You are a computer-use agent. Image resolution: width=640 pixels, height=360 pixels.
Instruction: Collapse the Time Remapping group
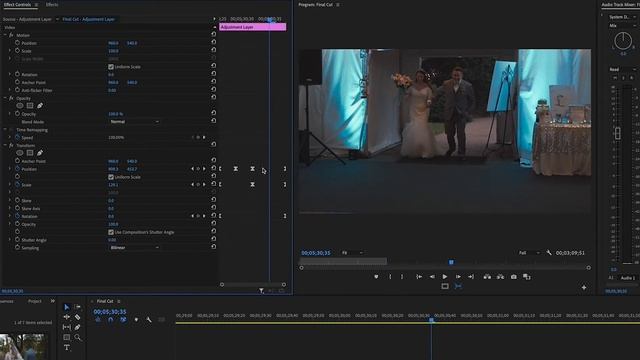tap(5, 129)
